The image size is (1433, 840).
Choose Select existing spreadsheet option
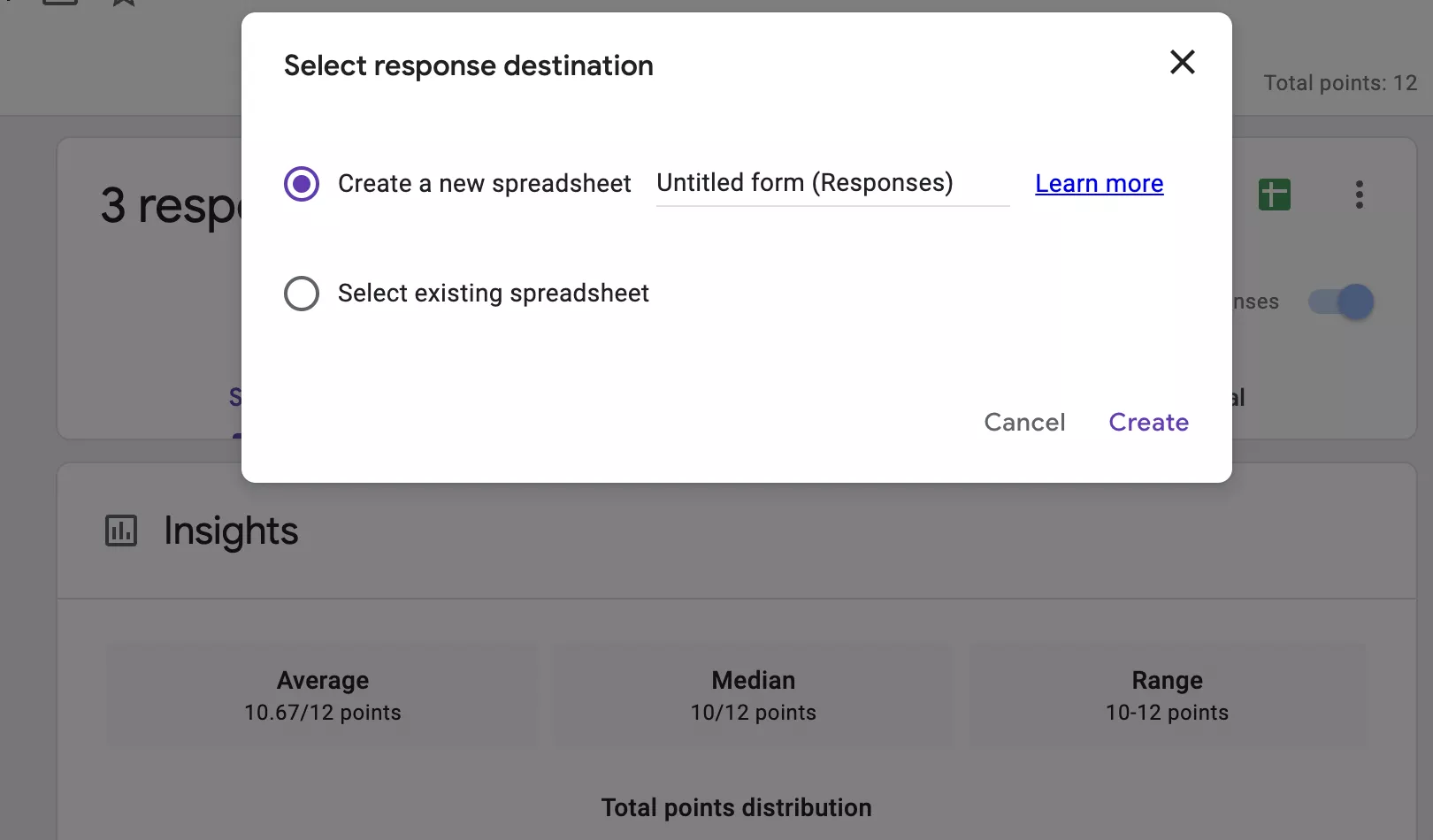[302, 293]
